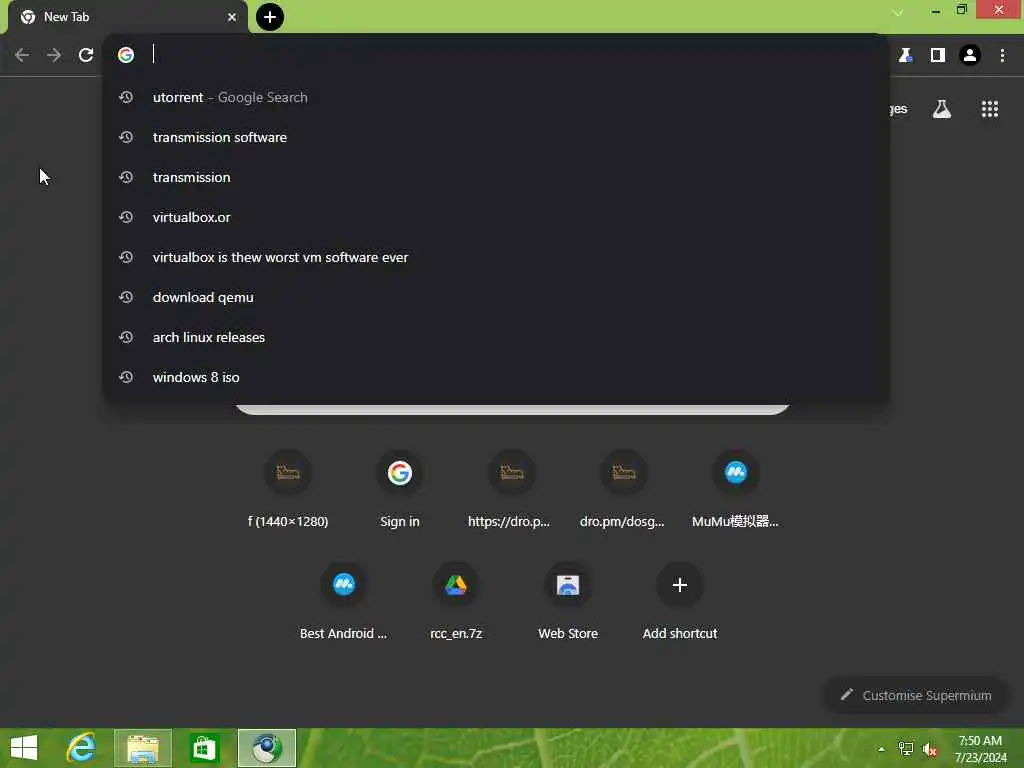Open a new tab with the plus button
1024x768 pixels.
click(270, 17)
